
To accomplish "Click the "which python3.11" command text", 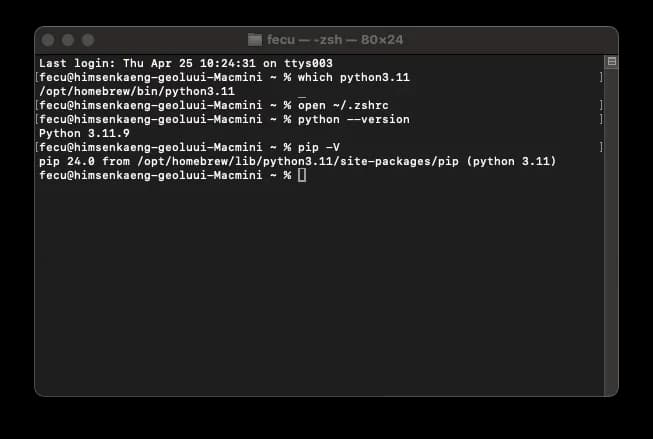I will [x=353, y=77].
